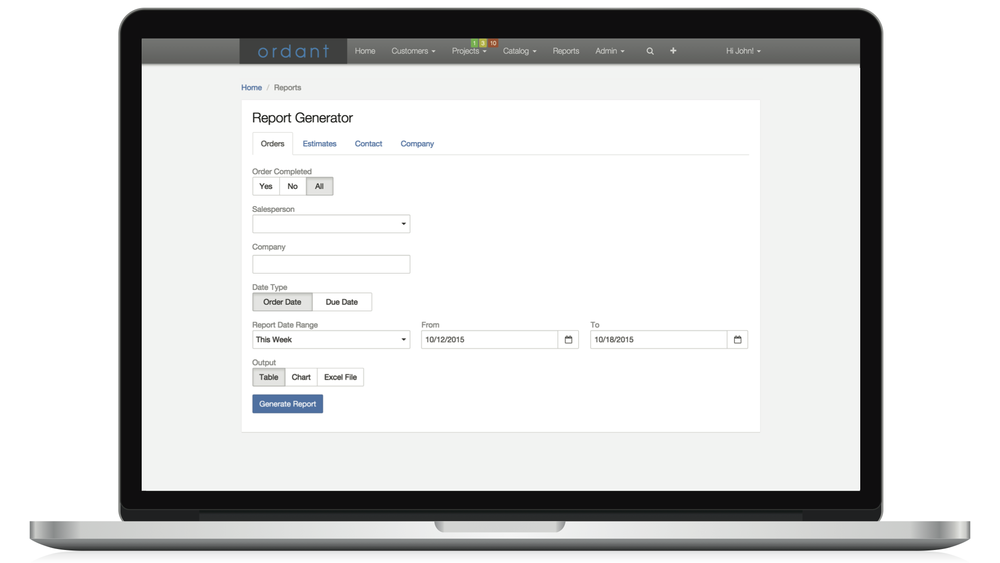This screenshot has width=1000, height=563.
Task: Expand the Catalog menu
Action: pos(519,51)
